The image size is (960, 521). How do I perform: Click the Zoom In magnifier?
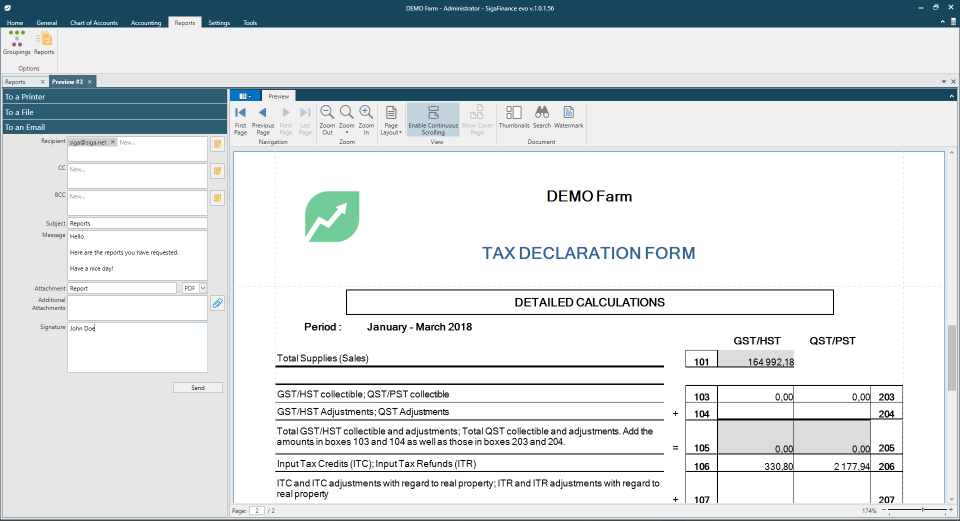click(366, 120)
